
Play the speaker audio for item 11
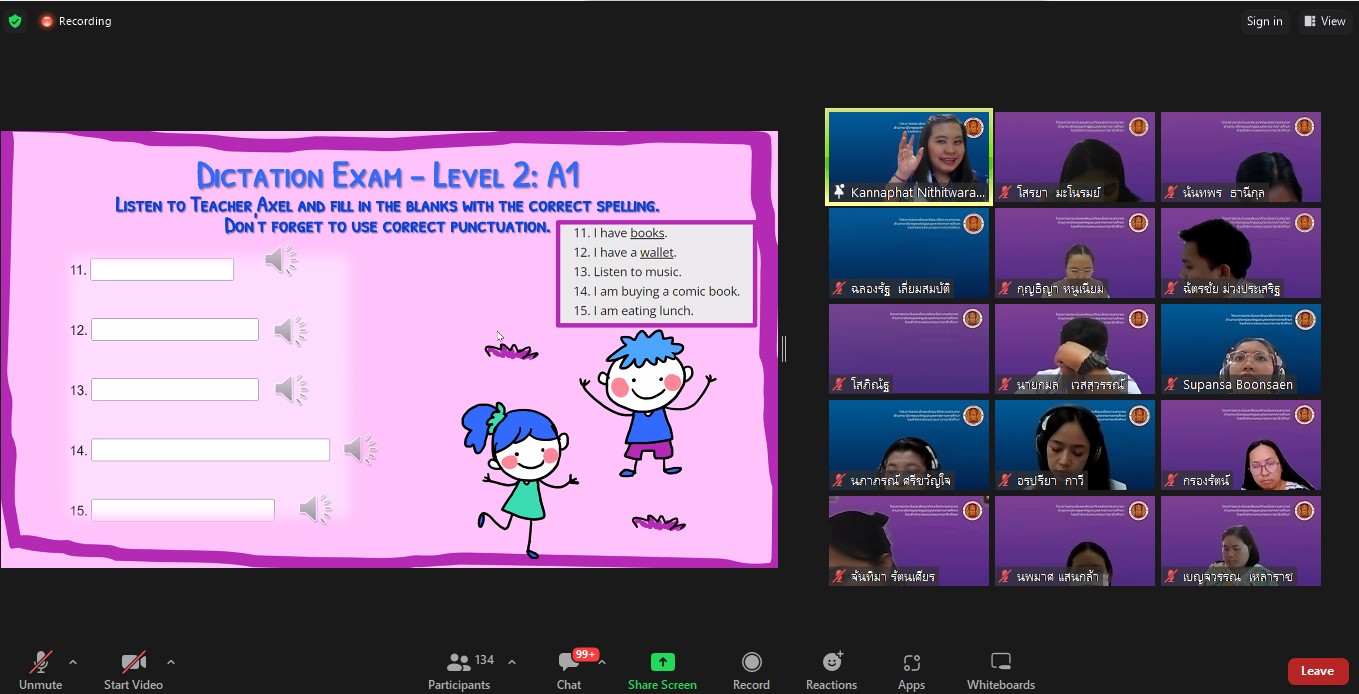(281, 261)
